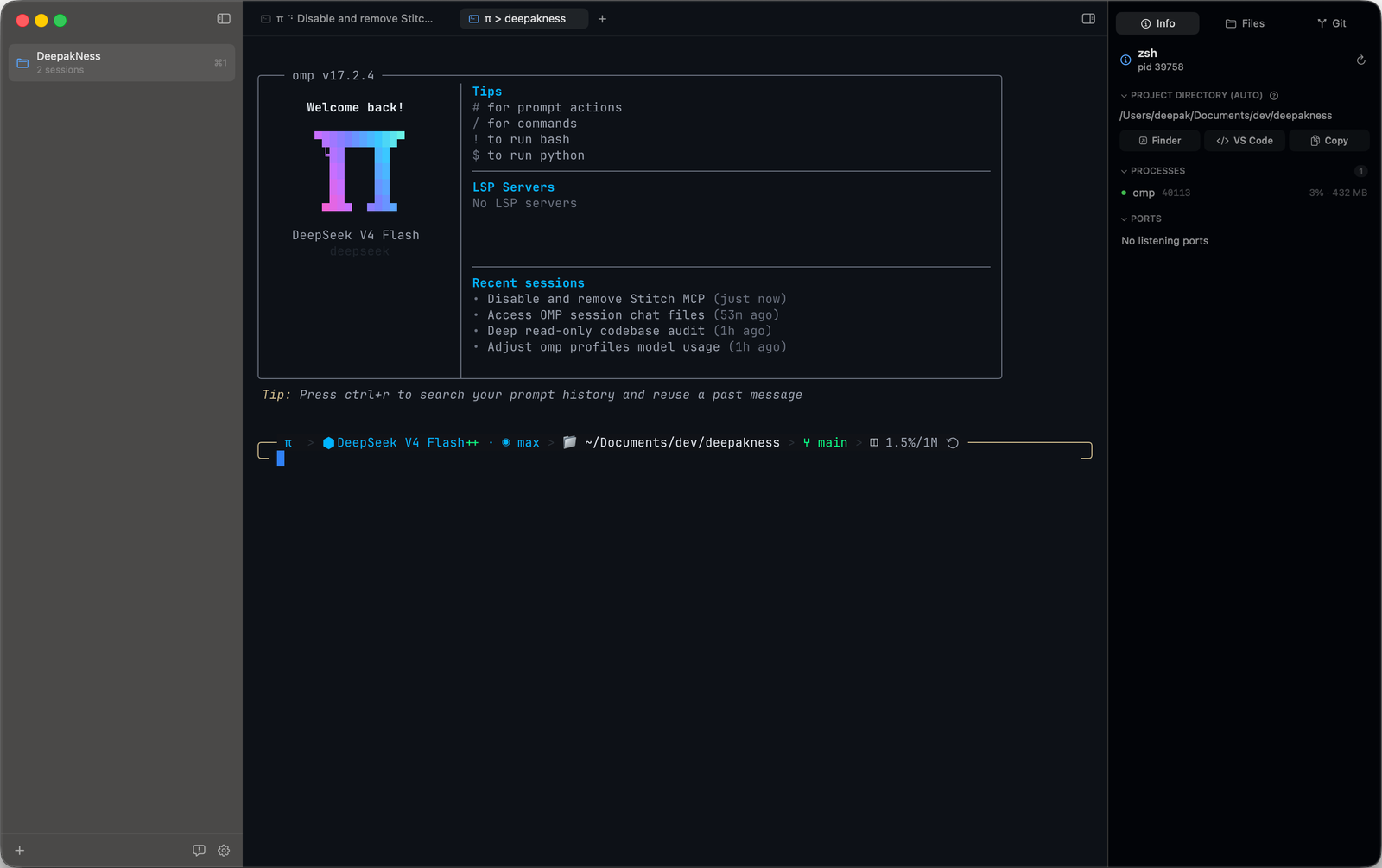The height and width of the screenshot is (868, 1382).
Task: Click the info circle icon beside zsh
Action: [x=1125, y=60]
